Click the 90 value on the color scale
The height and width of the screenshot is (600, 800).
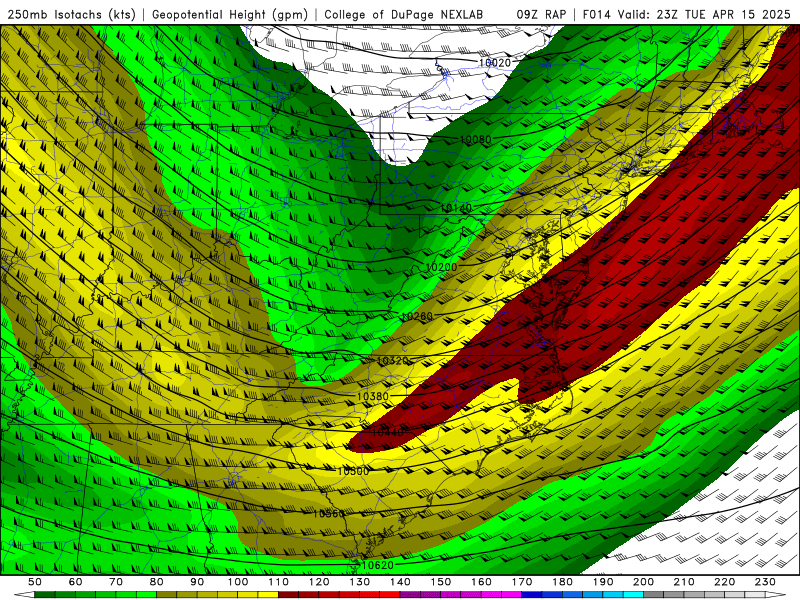coord(197,582)
